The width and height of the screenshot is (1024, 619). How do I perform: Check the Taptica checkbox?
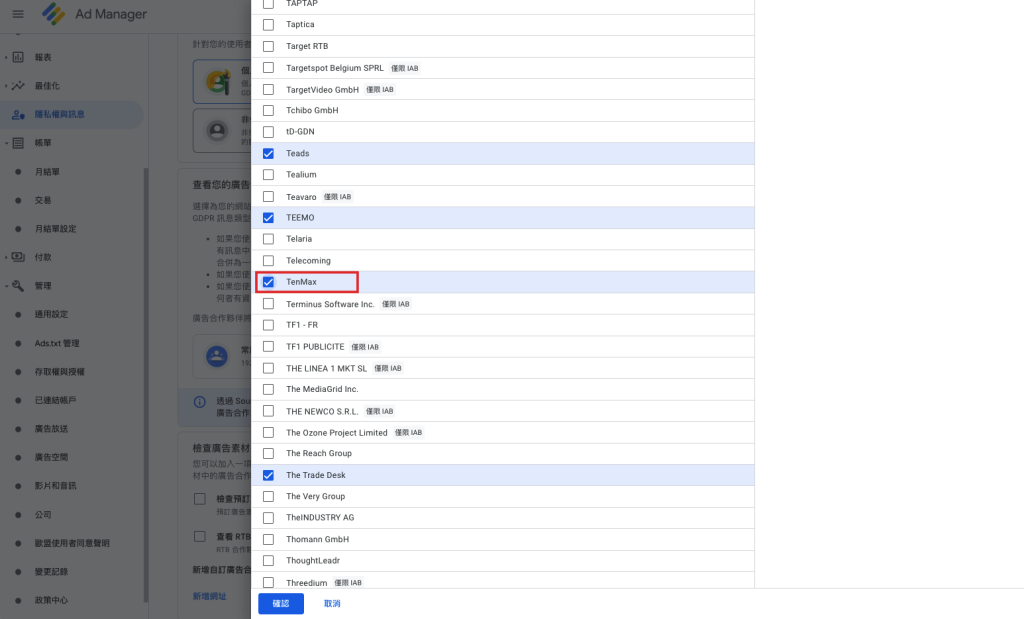(268, 25)
